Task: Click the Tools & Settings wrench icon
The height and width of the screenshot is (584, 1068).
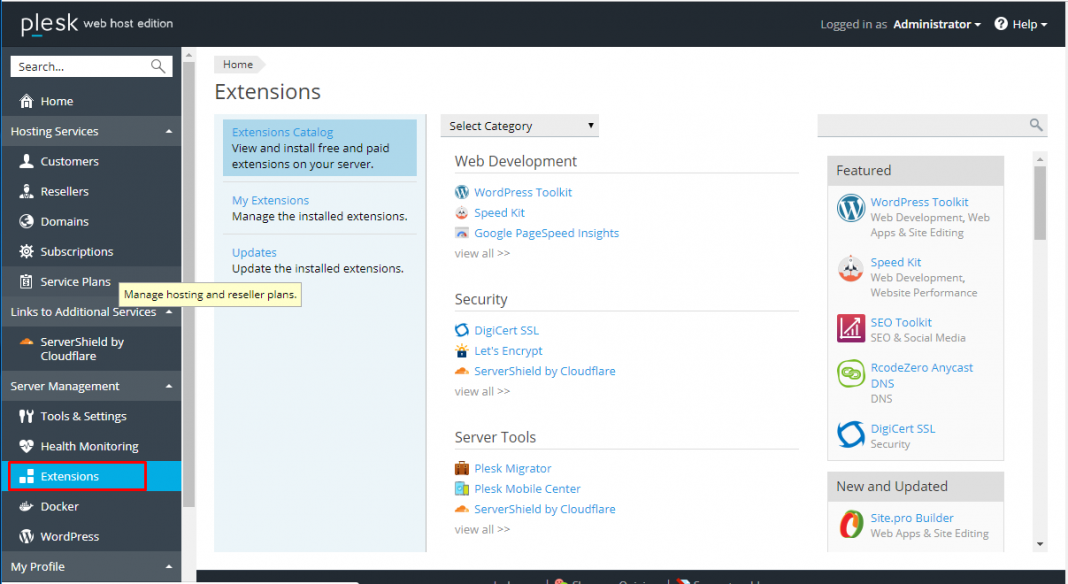Action: (25, 416)
